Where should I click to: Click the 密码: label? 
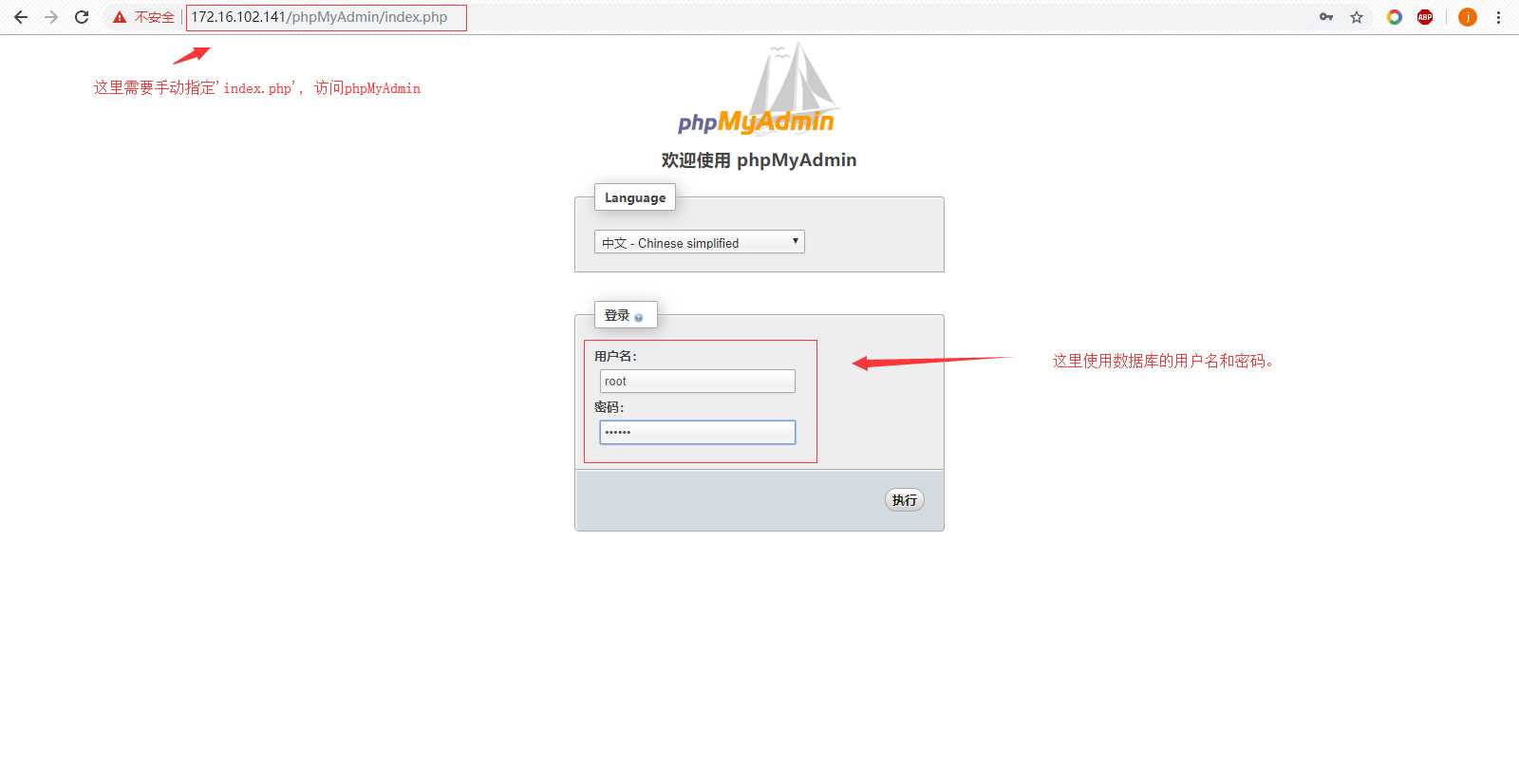click(609, 407)
